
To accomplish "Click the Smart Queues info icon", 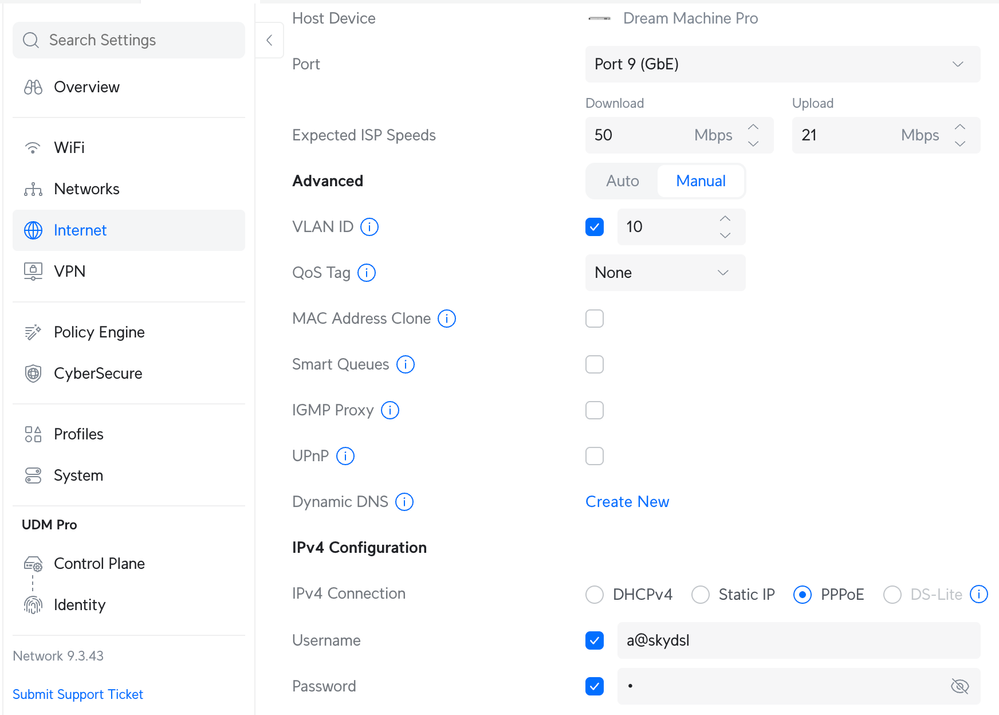I will click(x=405, y=365).
